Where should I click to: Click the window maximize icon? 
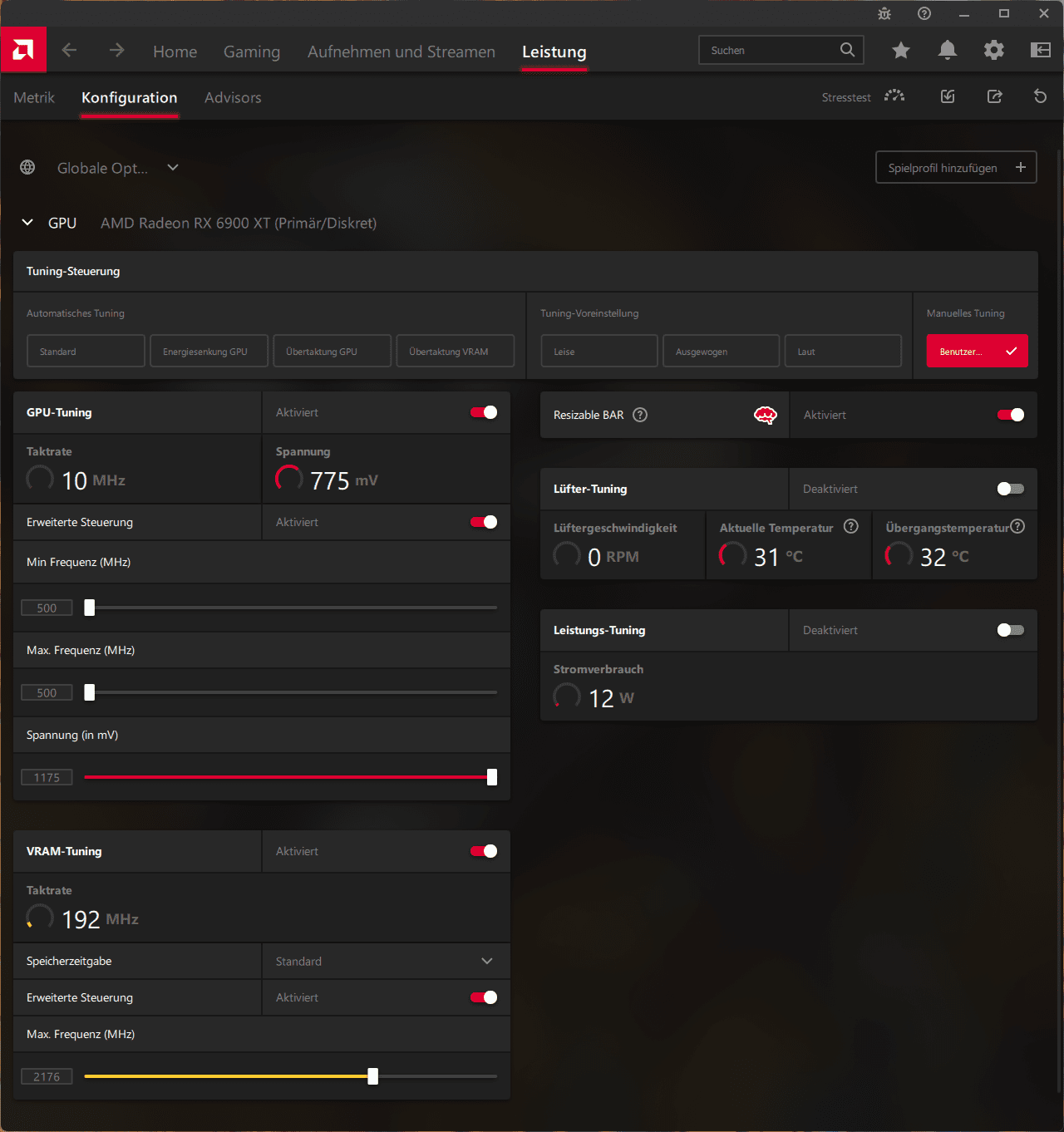[x=1004, y=13]
